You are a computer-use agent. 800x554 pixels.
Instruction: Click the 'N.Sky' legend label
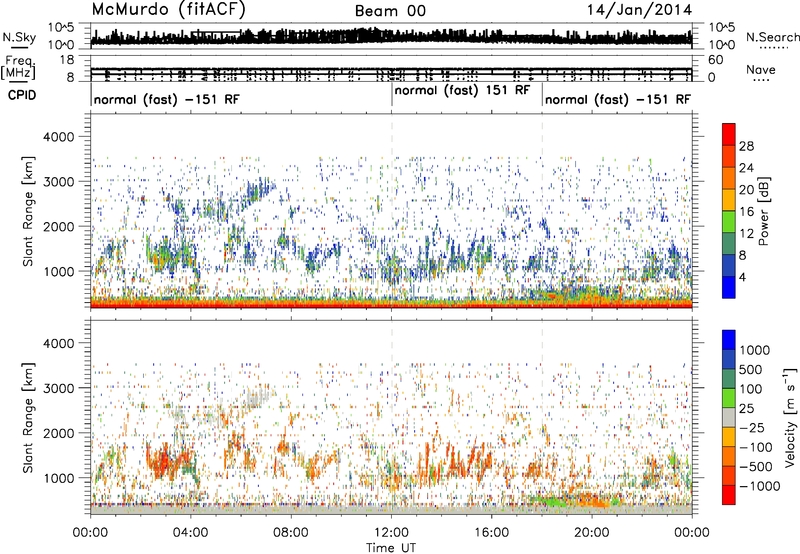[x=19, y=37]
